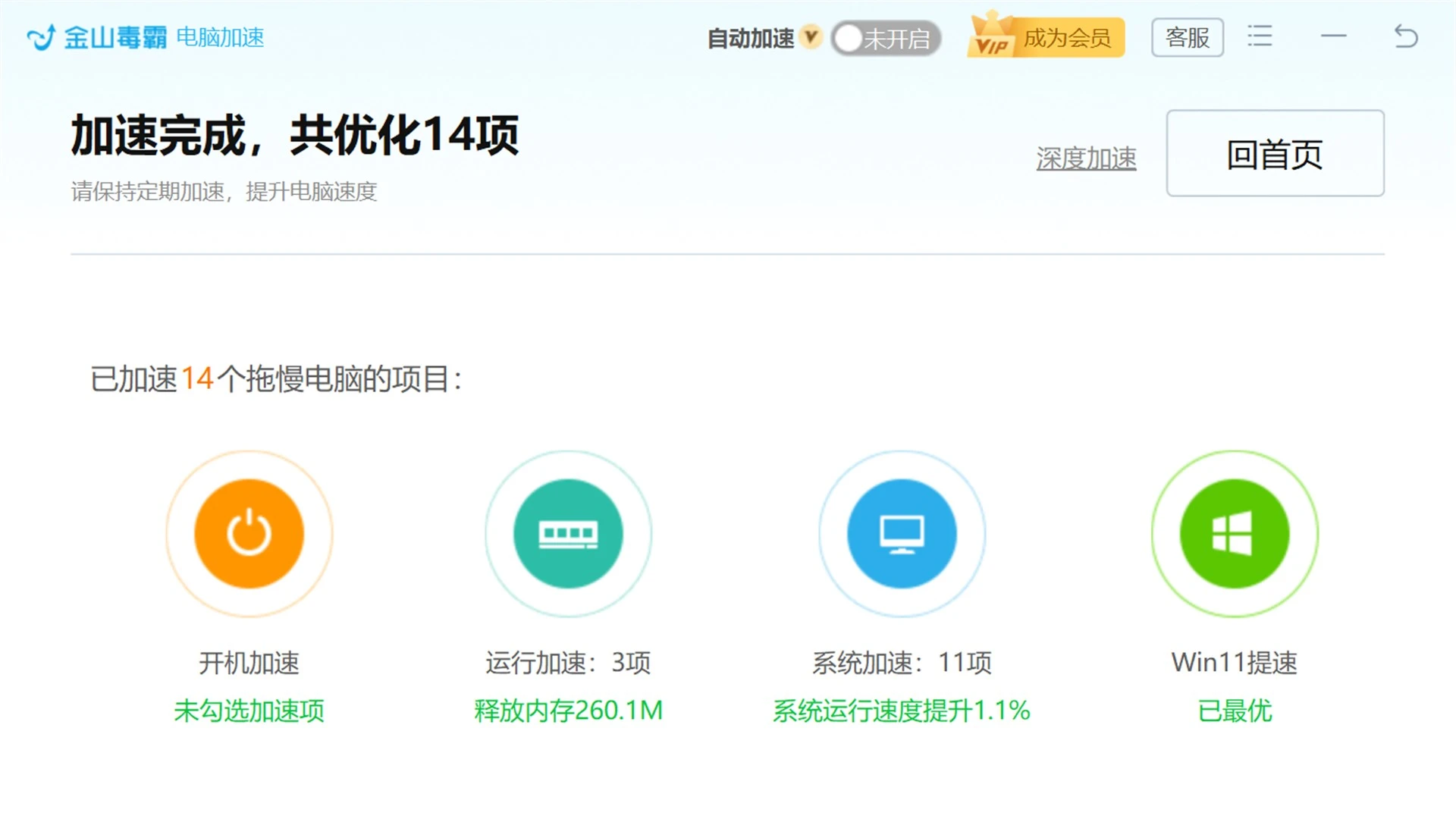Click the Win11提速 label
The image size is (1456, 819).
pyautogui.click(x=1235, y=663)
